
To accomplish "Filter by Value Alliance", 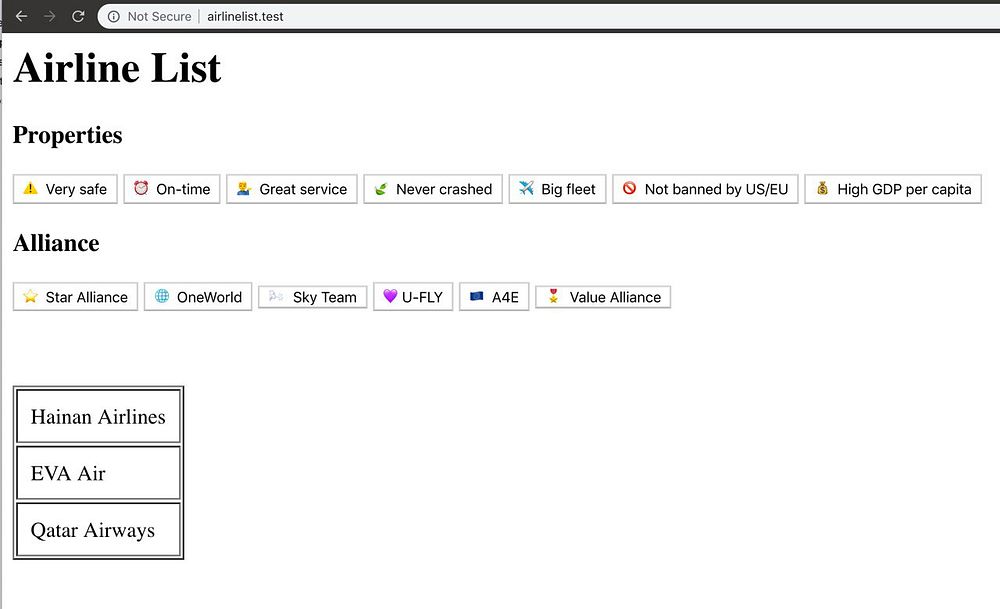I will click(x=603, y=297).
